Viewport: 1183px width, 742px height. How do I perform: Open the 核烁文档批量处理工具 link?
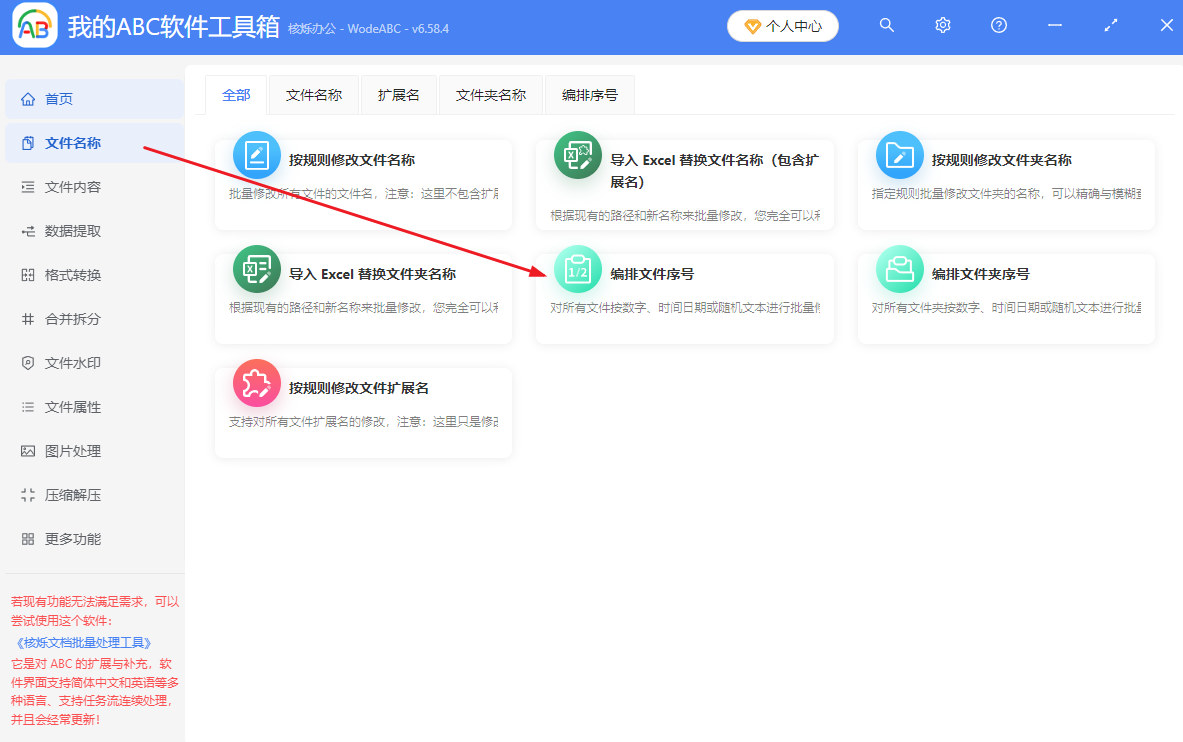[x=84, y=642]
